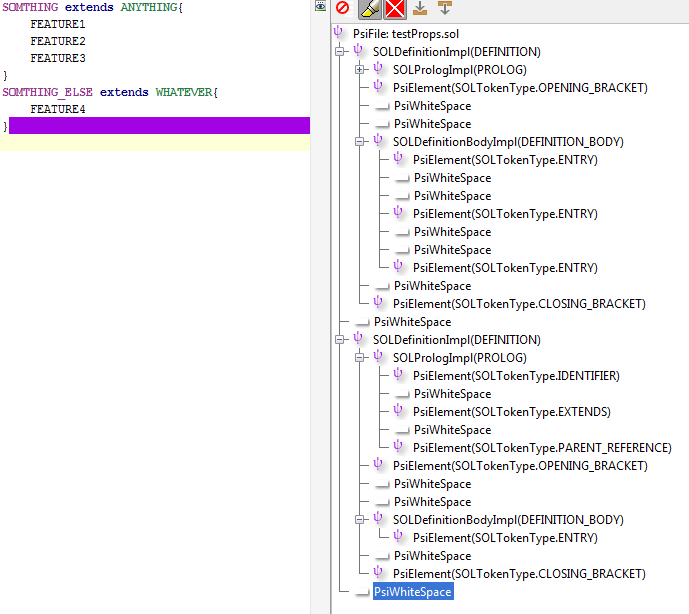Toggle the yellow highlighter marker button
689x614 pixels.
click(x=370, y=9)
